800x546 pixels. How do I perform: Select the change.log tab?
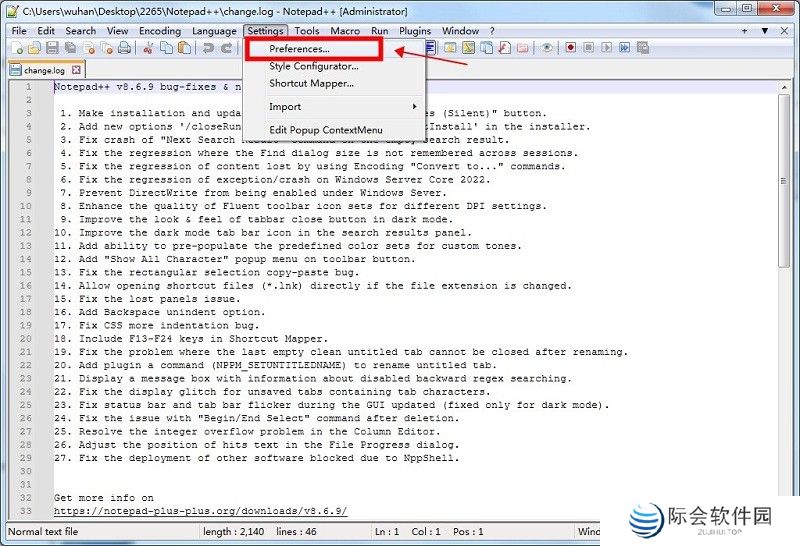pyautogui.click(x=44, y=70)
